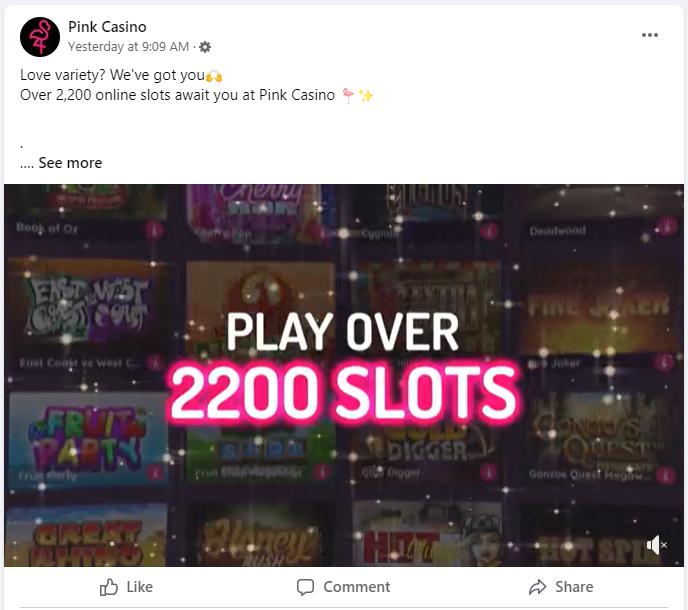Select the Fruit Party game thumbnail
Image resolution: width=688 pixels, height=610 pixels.
88,439
